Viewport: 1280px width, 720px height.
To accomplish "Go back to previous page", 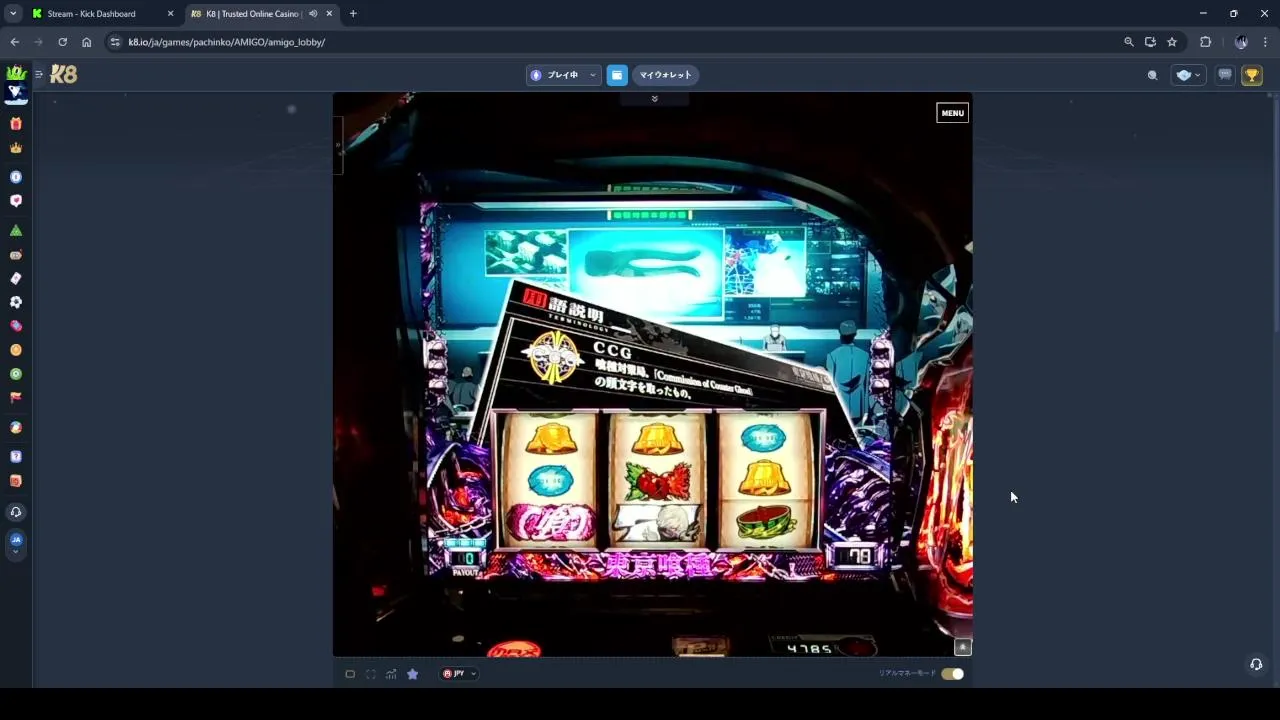I will click(x=14, y=42).
